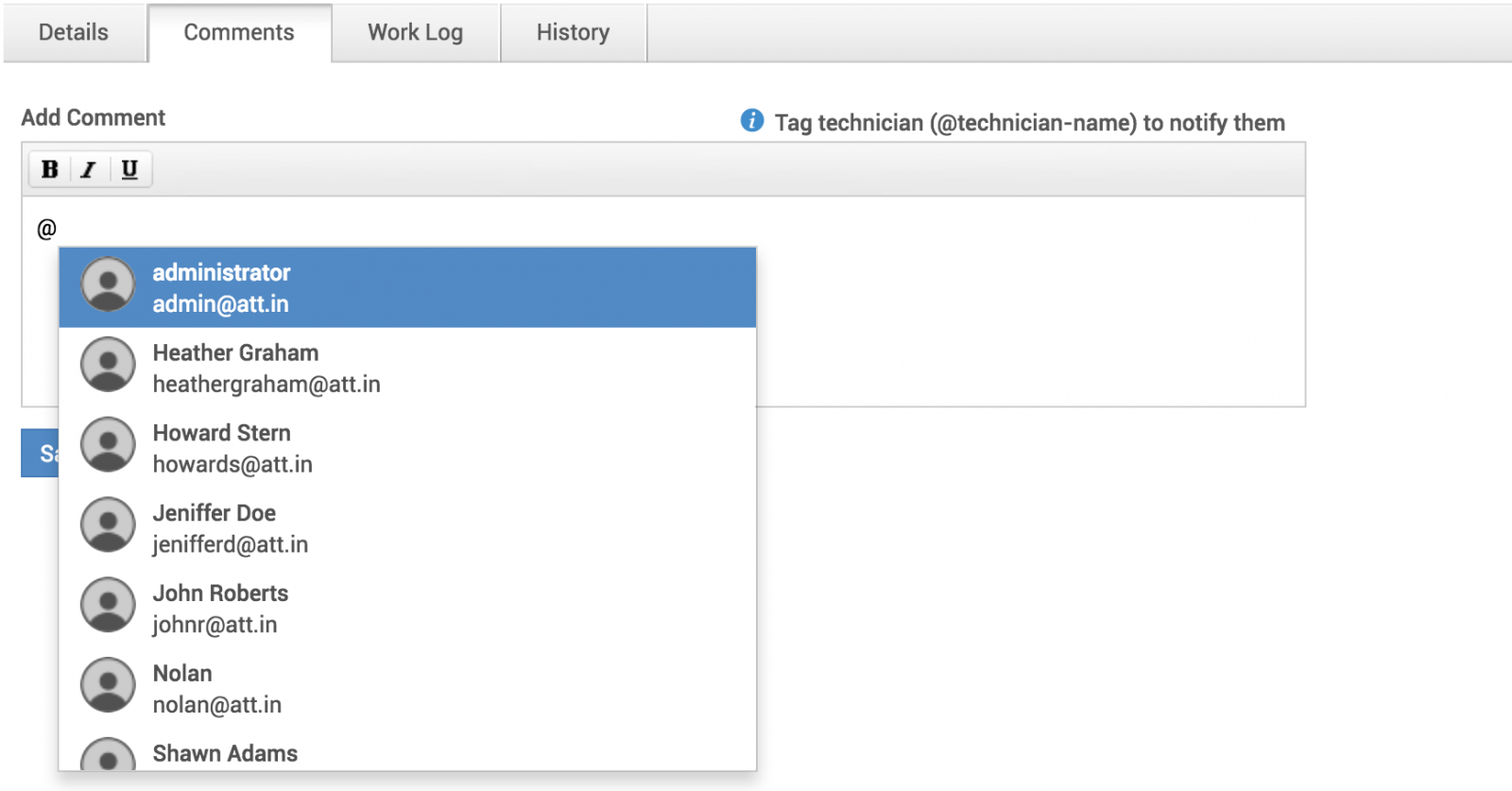Click Nolan's avatar icon

pyautogui.click(x=108, y=686)
